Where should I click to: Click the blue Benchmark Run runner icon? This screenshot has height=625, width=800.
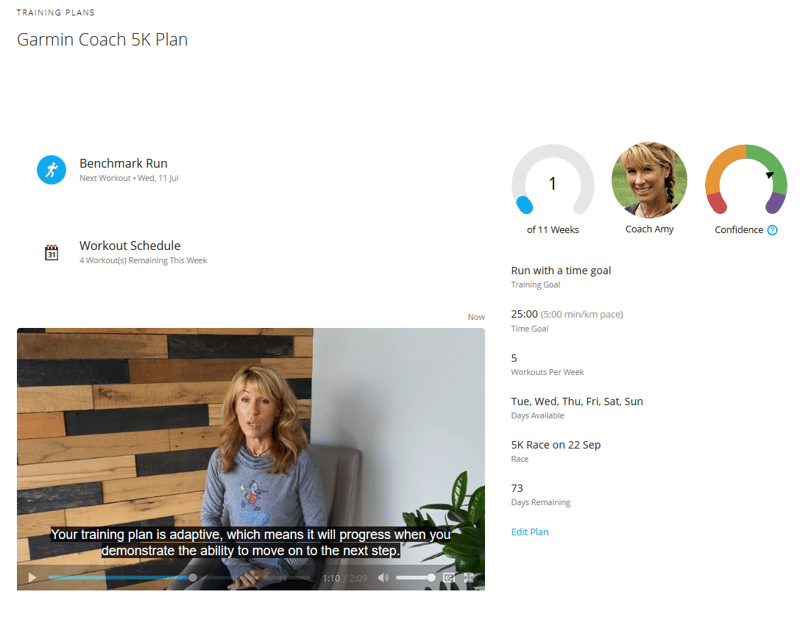pyautogui.click(x=52, y=170)
